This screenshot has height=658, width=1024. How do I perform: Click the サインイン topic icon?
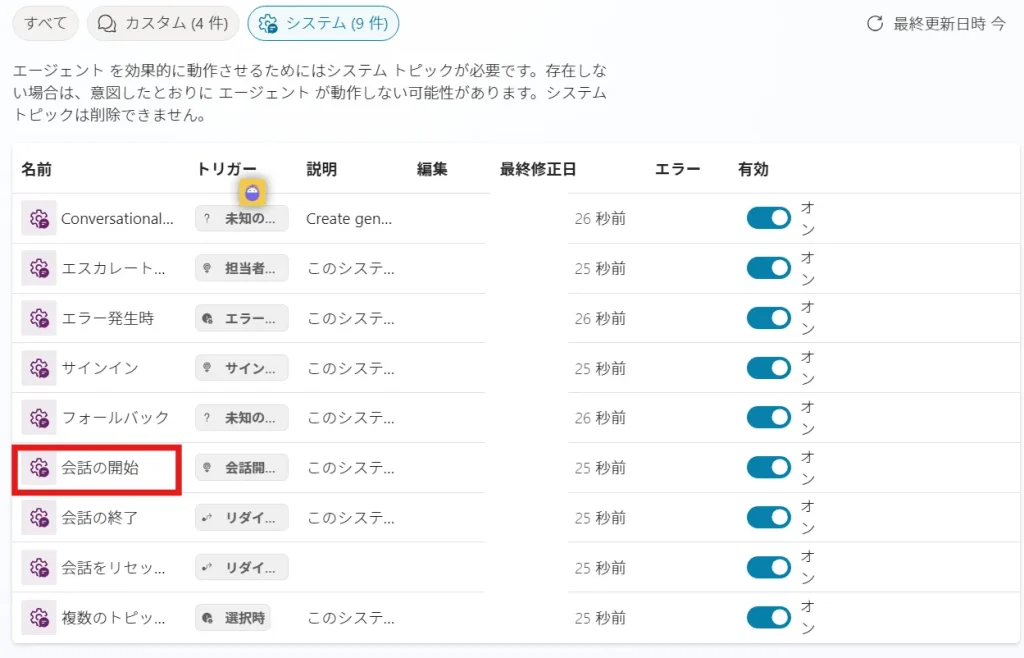point(39,368)
